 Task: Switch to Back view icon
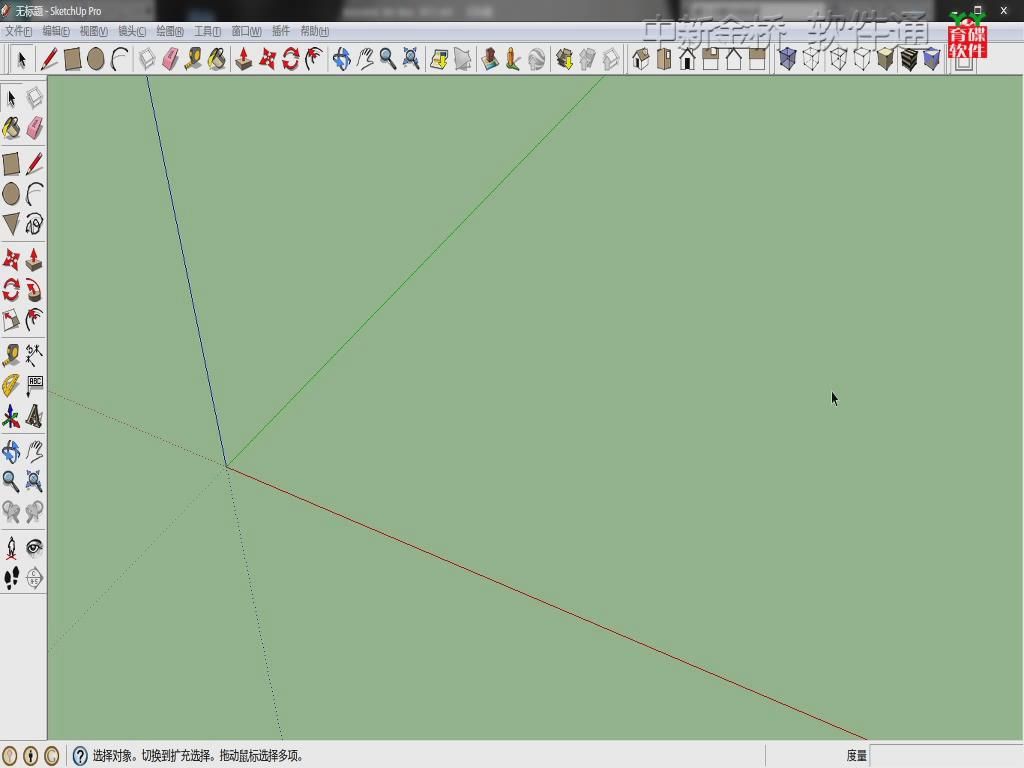point(734,59)
